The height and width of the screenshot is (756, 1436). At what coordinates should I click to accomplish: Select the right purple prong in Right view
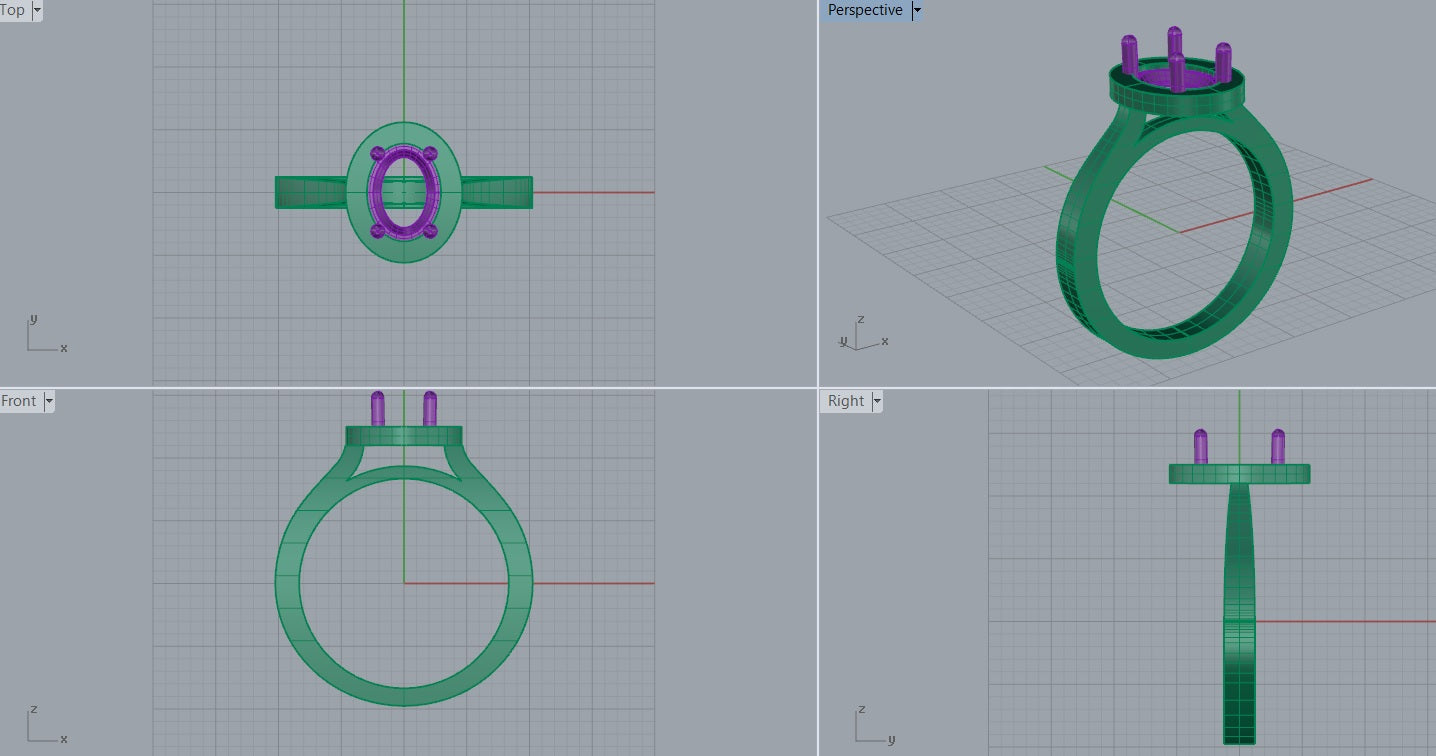[x=1278, y=446]
